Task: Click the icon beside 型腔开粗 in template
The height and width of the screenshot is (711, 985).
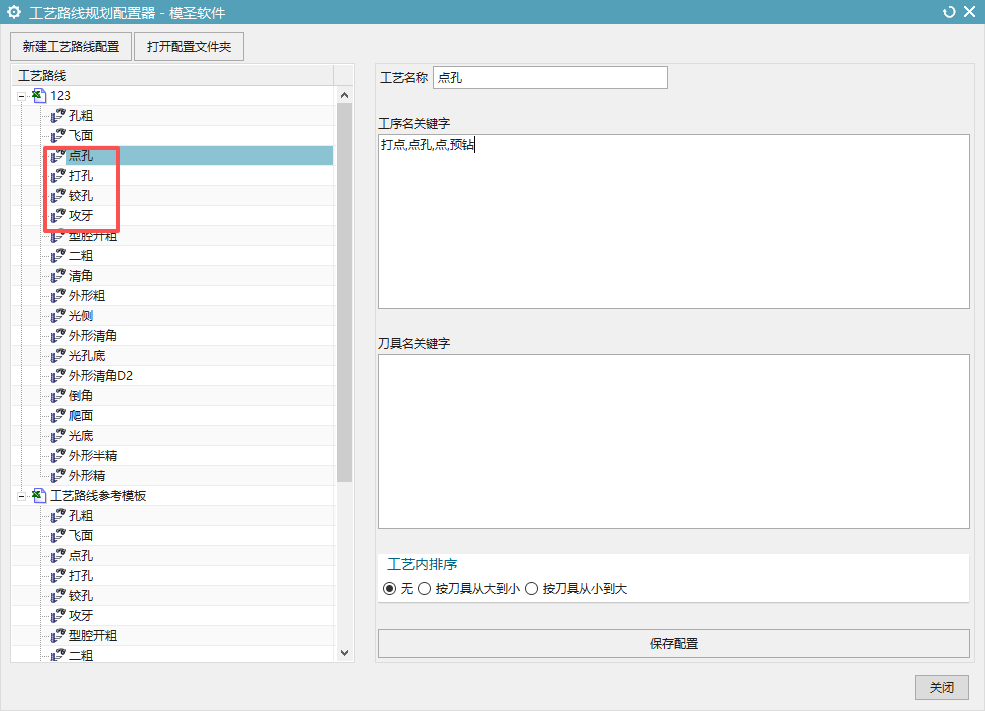Action: pos(58,636)
